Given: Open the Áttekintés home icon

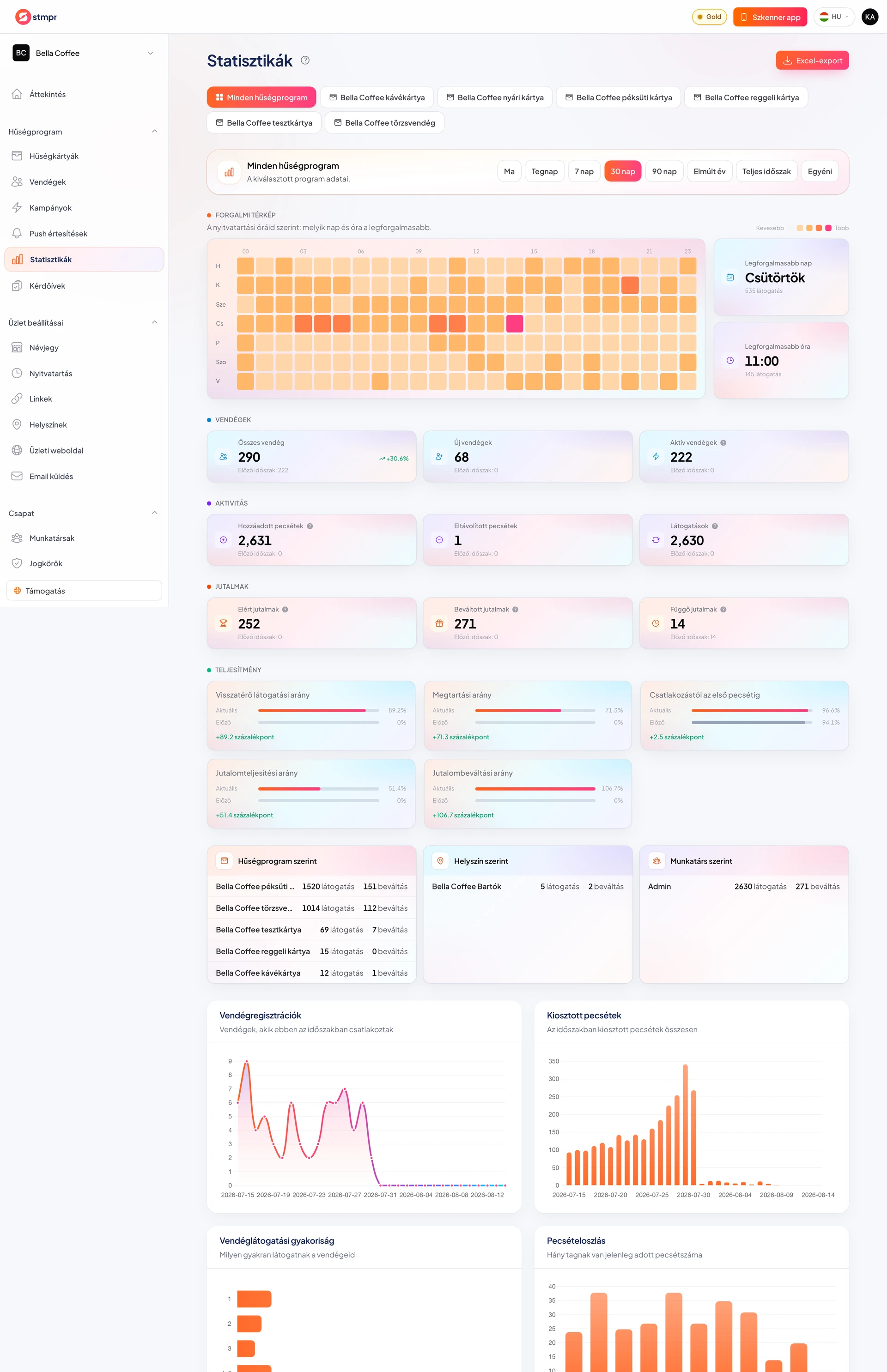Looking at the screenshot, I should tap(17, 94).
